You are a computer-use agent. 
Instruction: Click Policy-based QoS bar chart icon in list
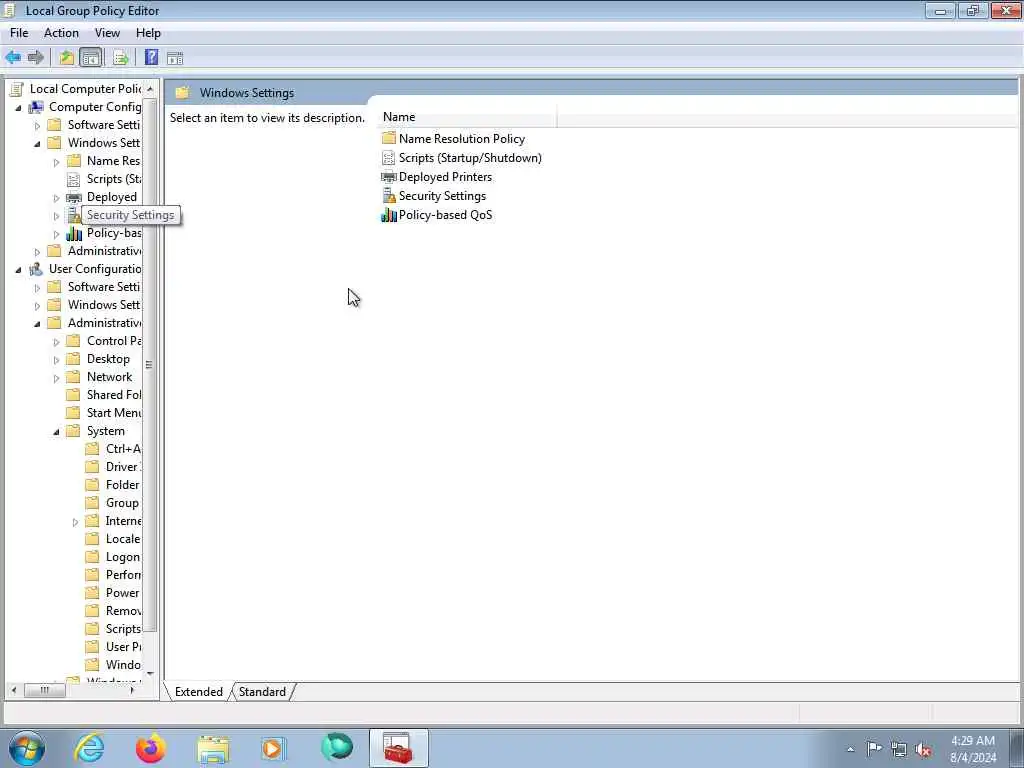389,214
